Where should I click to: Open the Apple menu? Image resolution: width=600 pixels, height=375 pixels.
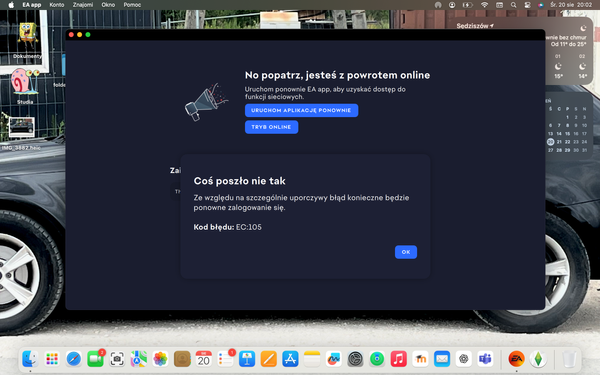tap(11, 5)
